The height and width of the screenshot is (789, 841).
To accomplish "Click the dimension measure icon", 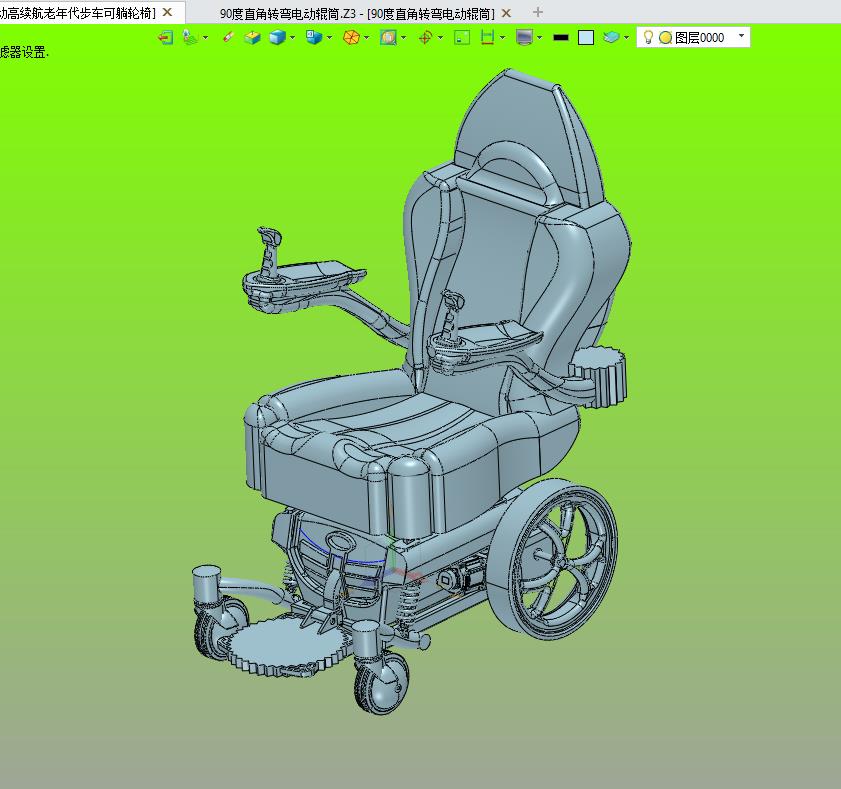I will point(488,38).
